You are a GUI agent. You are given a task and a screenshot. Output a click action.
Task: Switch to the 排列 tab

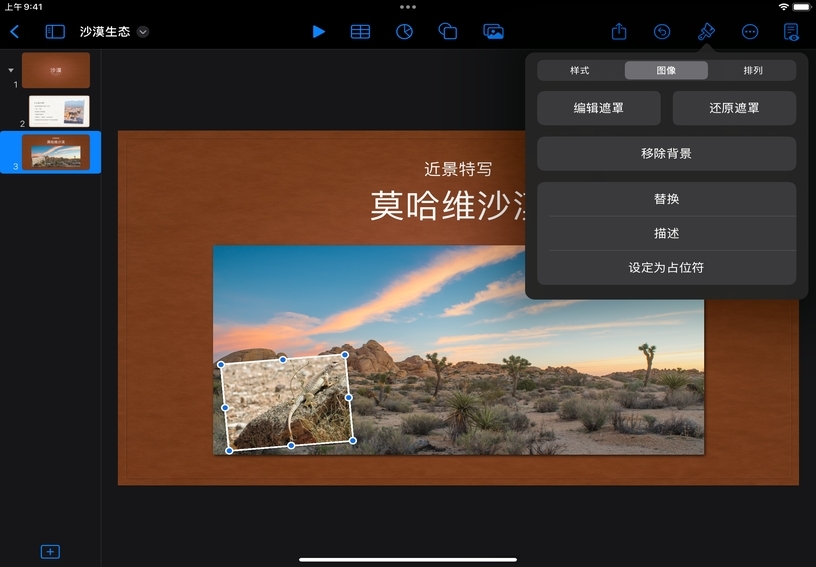[752, 70]
